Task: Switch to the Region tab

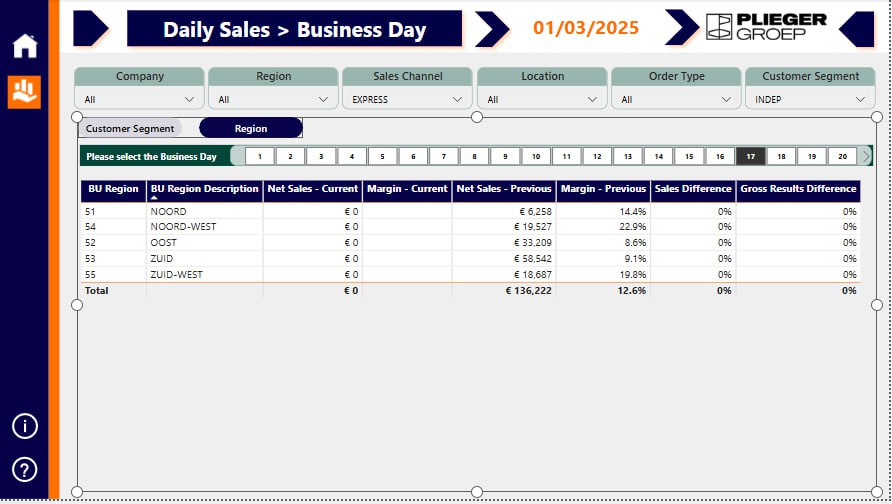Action: [251, 128]
